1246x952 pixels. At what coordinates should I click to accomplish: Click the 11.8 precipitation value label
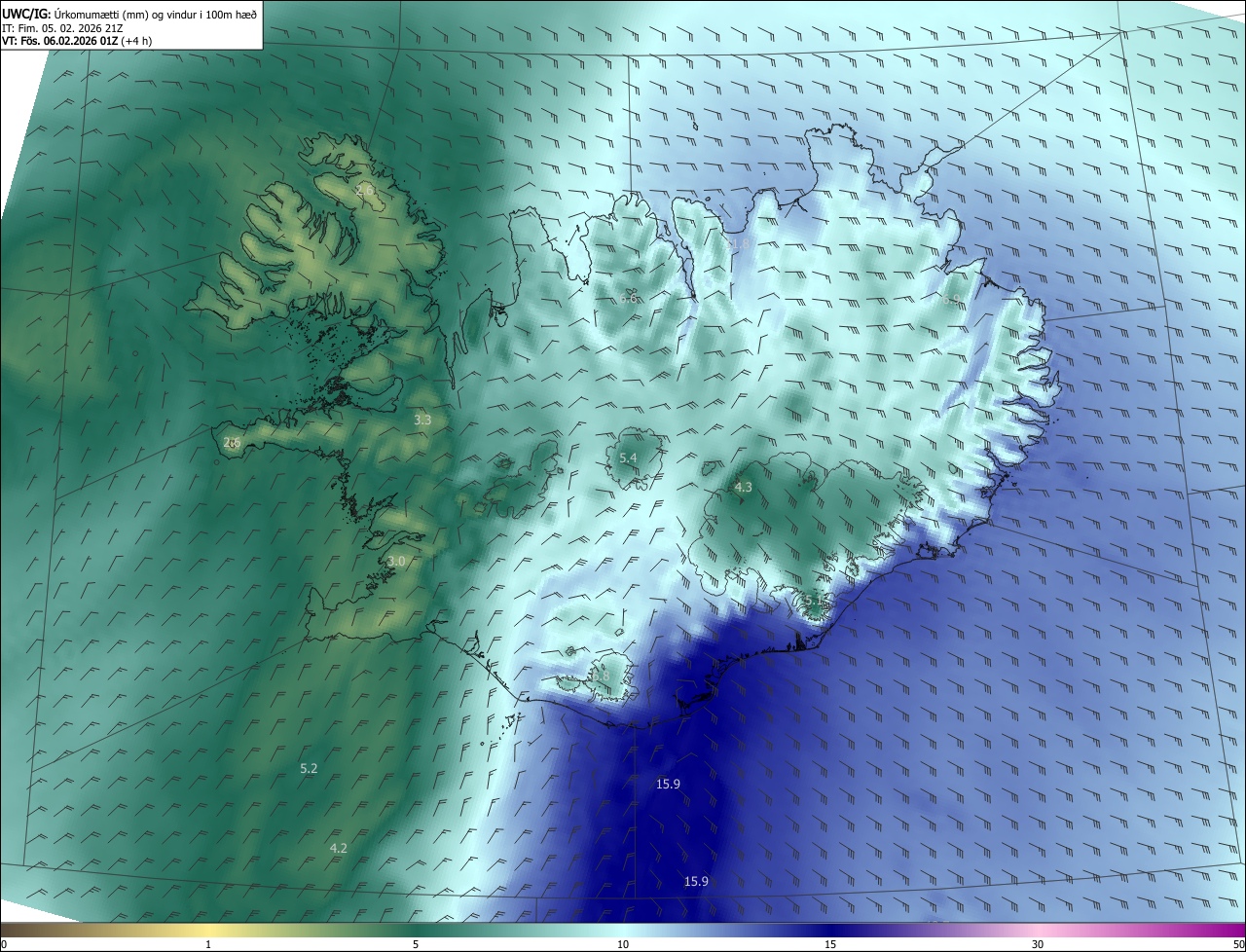tap(739, 245)
